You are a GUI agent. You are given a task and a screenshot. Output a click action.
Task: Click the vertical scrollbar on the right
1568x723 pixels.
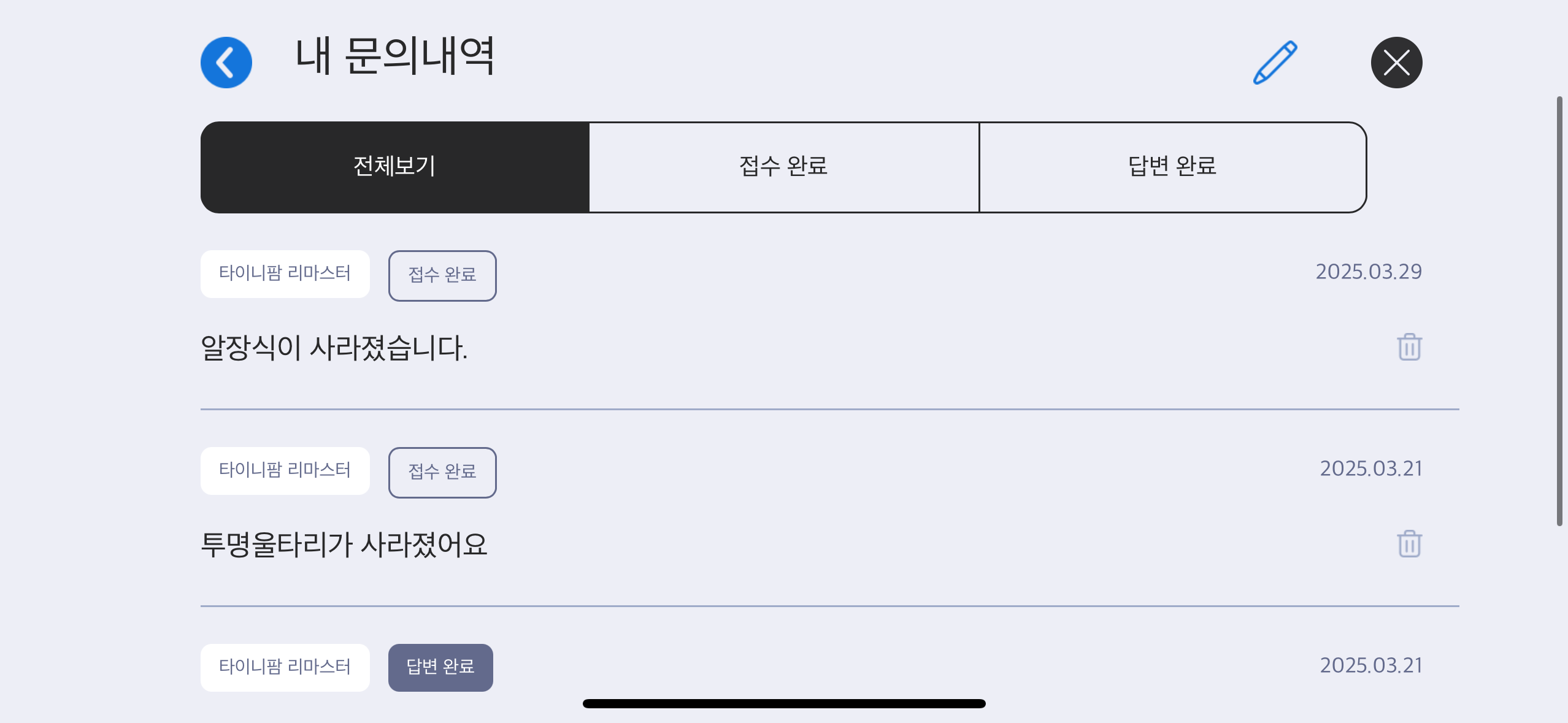point(1559,311)
